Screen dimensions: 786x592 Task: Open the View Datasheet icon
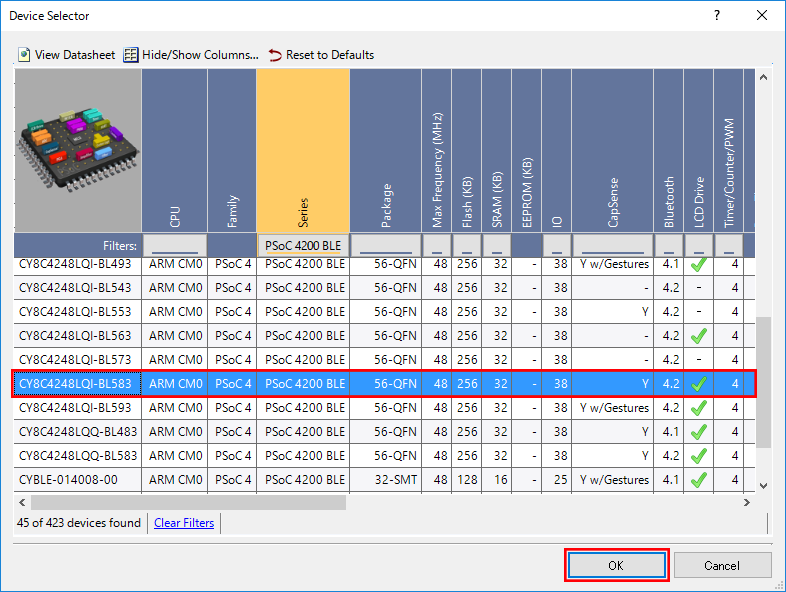[24, 55]
